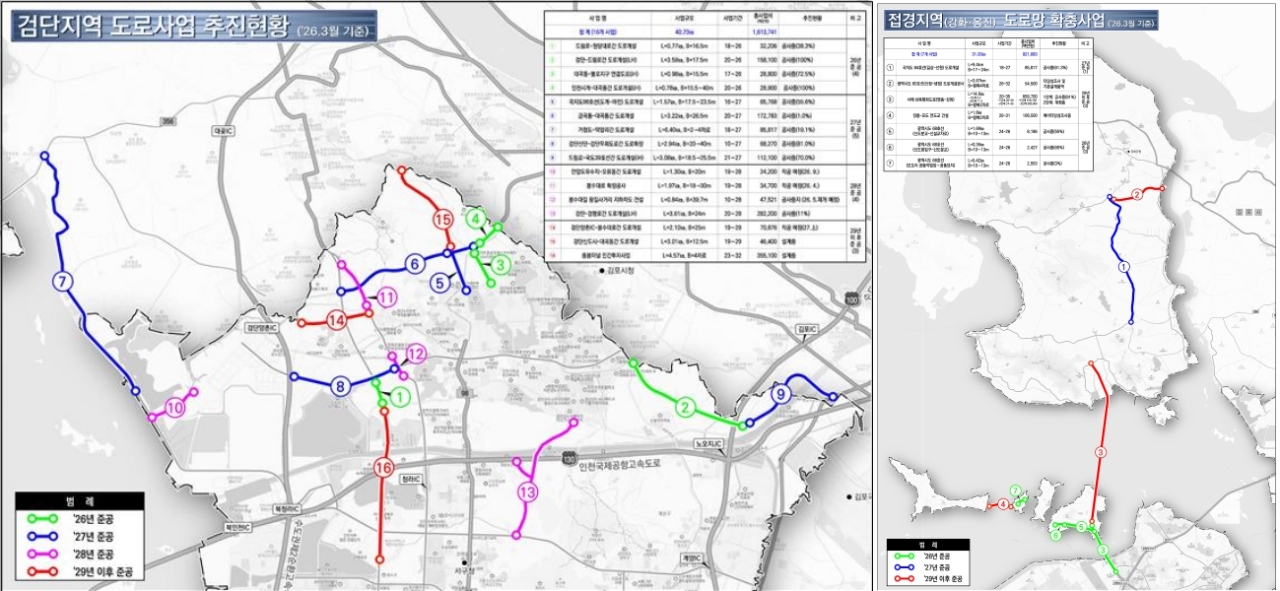Click red '29년 이후 준공 swatch in right legend

coord(904,579)
